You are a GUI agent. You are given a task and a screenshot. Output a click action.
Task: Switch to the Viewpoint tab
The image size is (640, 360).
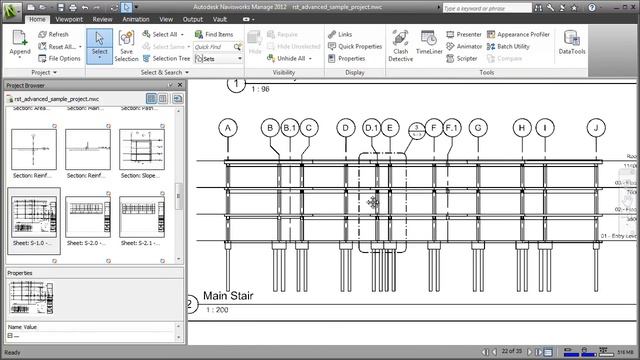pyautogui.click(x=69, y=19)
